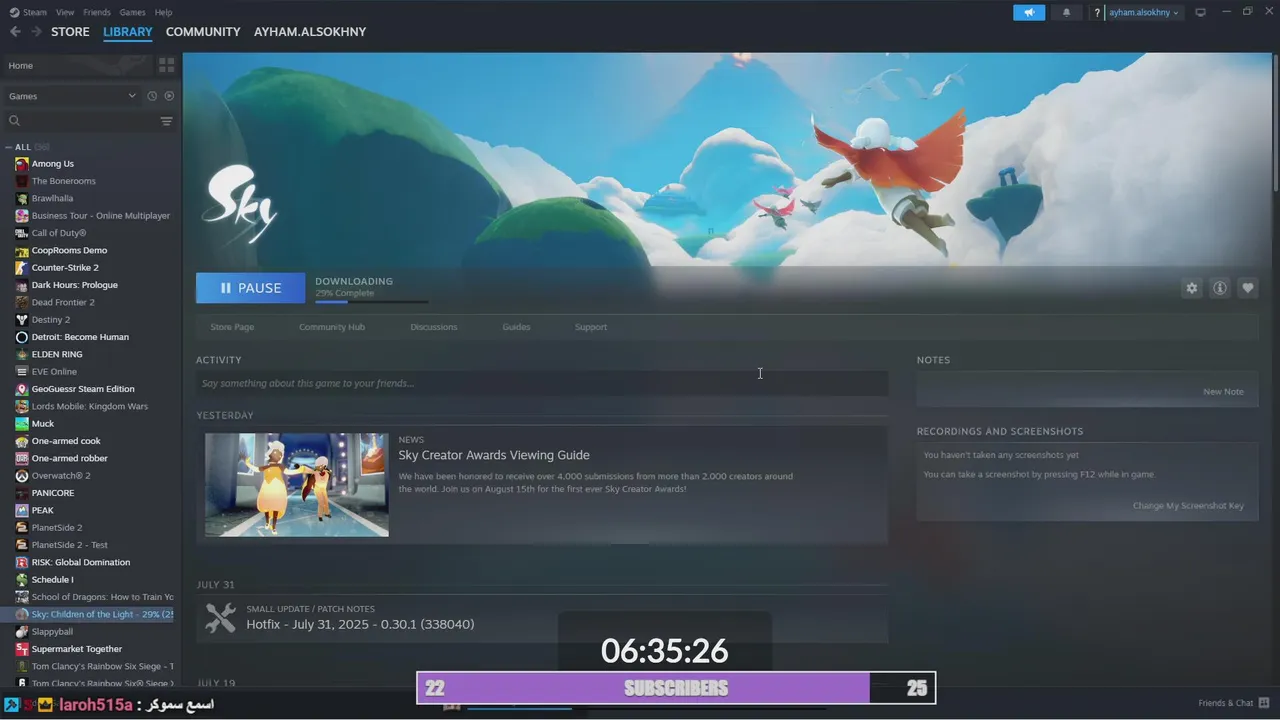Add Sky to favorites heart icon
Image resolution: width=1280 pixels, height=720 pixels.
coord(1247,288)
